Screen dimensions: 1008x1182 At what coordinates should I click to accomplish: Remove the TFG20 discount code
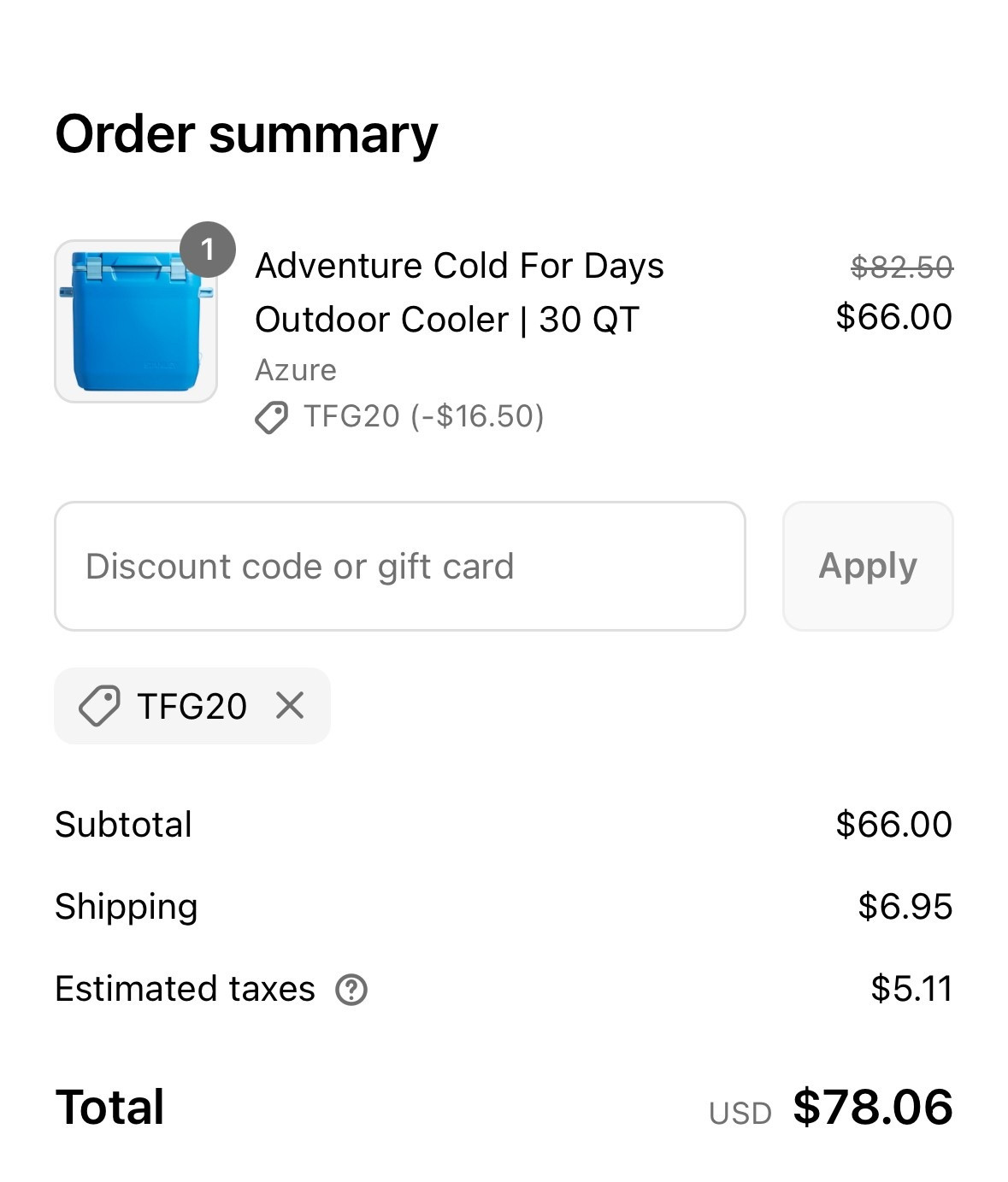pyautogui.click(x=291, y=706)
